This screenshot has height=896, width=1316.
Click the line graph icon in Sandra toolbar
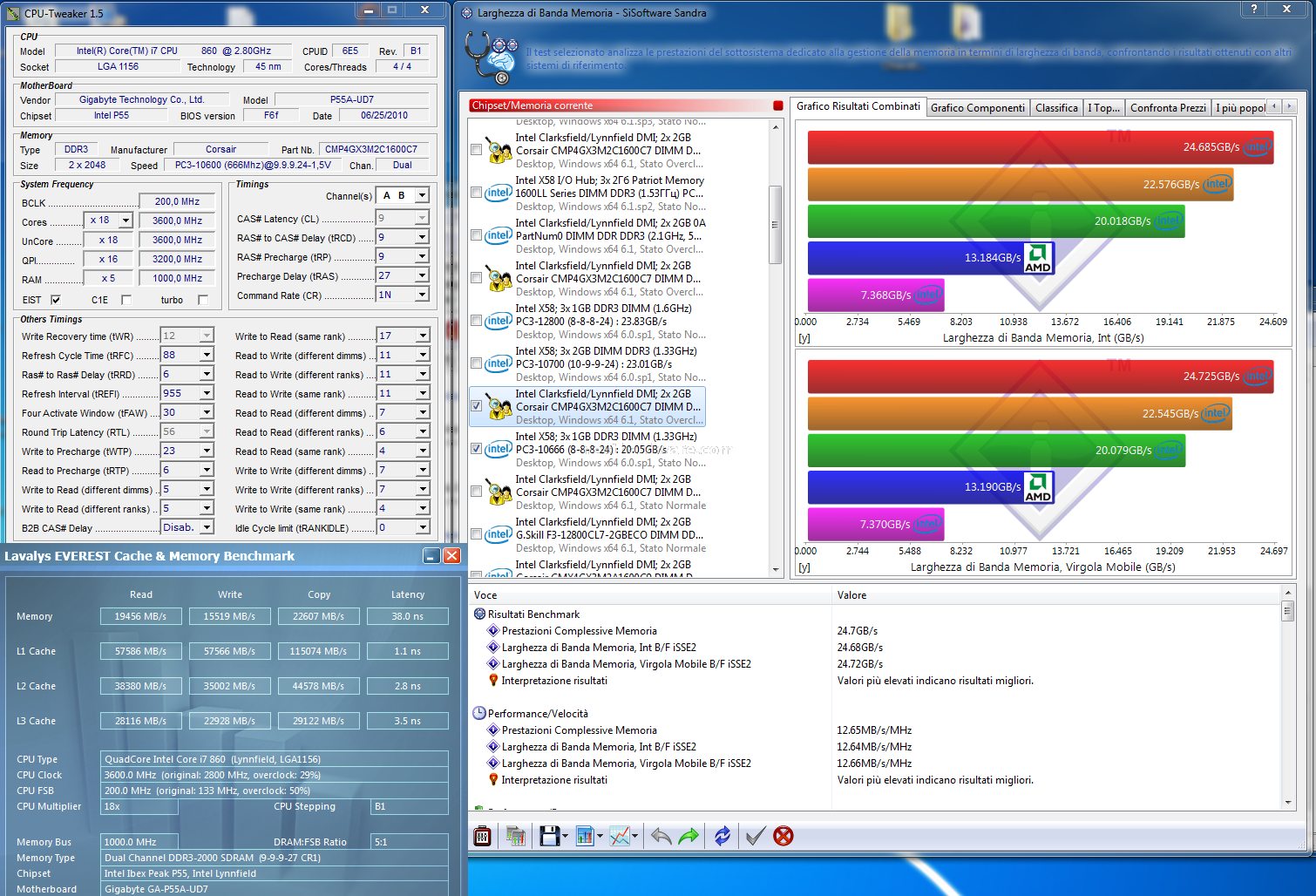[620, 837]
